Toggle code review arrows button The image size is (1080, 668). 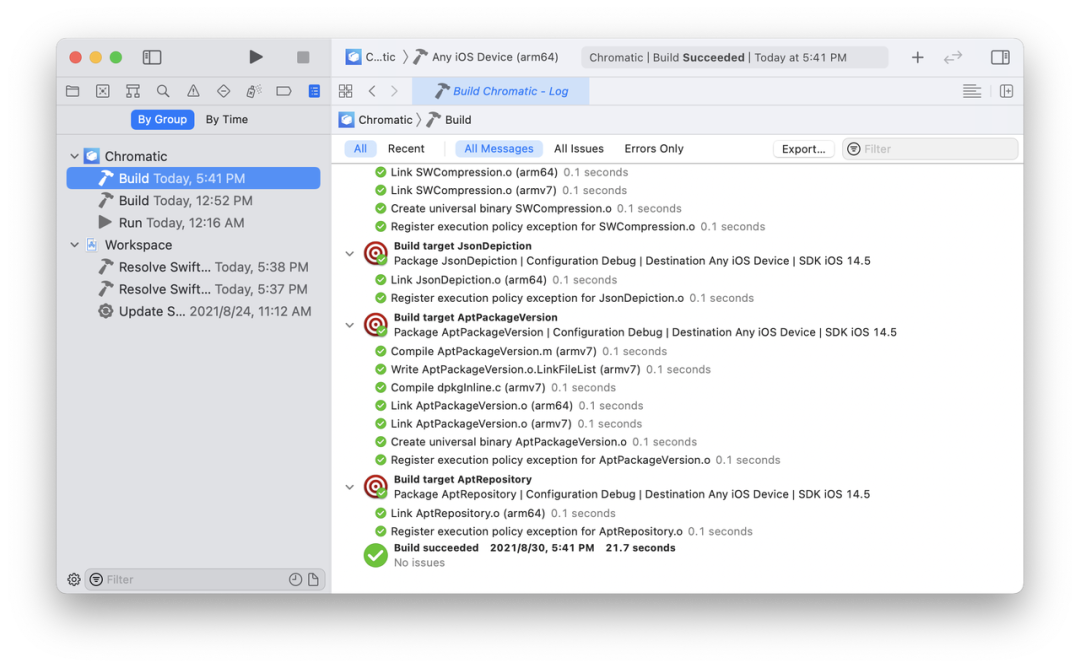(953, 57)
